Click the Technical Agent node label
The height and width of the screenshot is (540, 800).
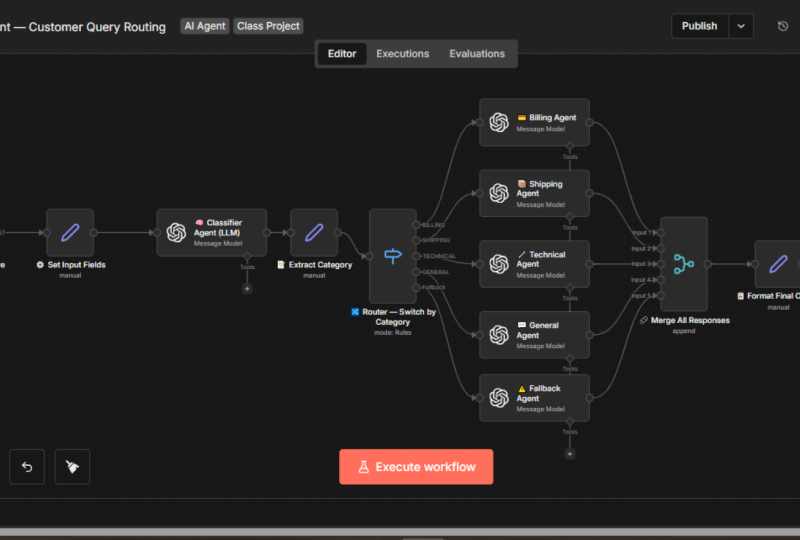pyautogui.click(x=541, y=259)
